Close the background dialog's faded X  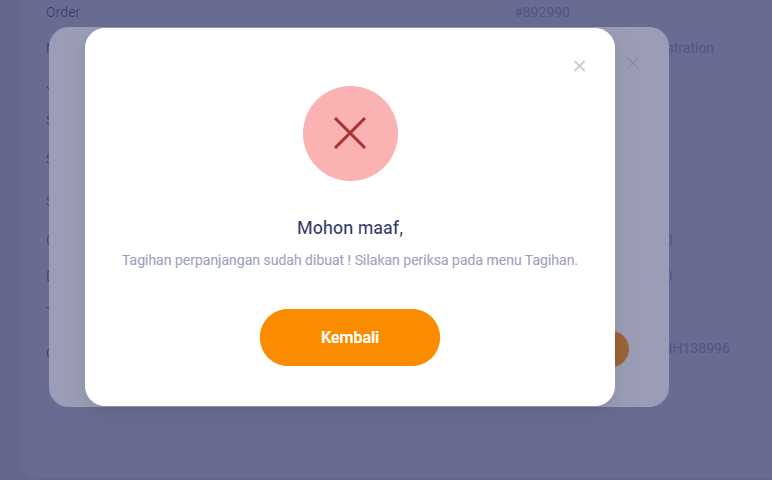633,63
